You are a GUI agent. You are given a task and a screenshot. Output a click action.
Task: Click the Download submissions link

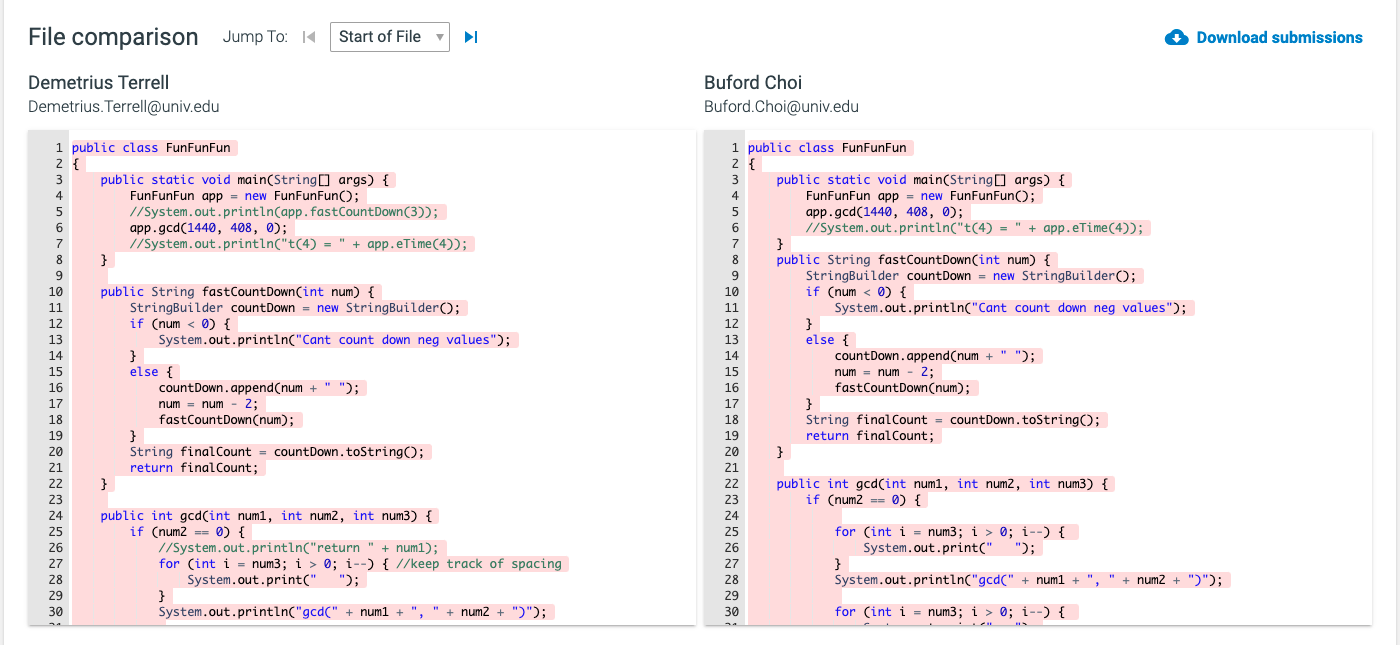(x=1279, y=37)
